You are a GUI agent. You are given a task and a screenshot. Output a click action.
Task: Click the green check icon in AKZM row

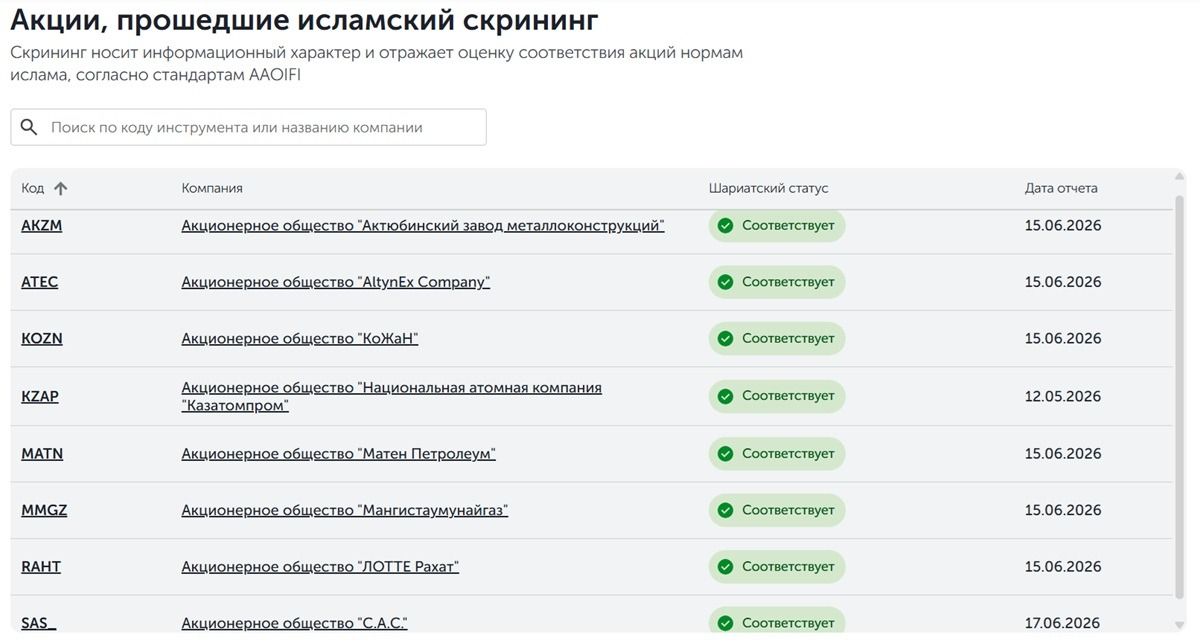(726, 226)
